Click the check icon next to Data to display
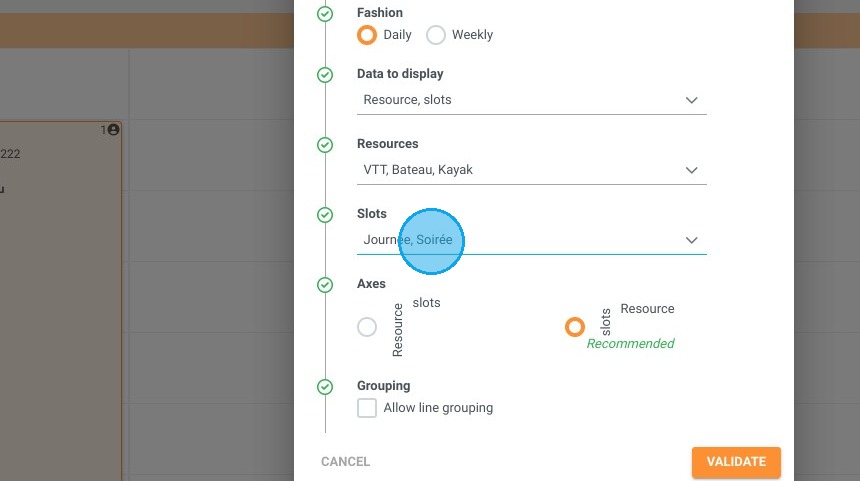This screenshot has height=481, width=860. click(325, 75)
